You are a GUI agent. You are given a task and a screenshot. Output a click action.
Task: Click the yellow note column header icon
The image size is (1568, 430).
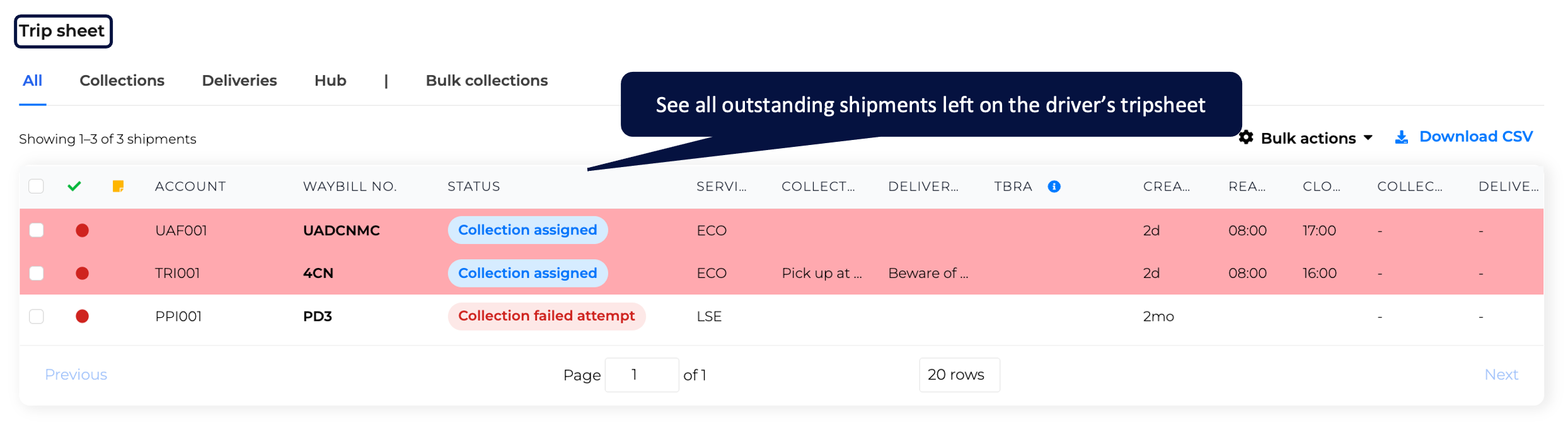point(118,186)
